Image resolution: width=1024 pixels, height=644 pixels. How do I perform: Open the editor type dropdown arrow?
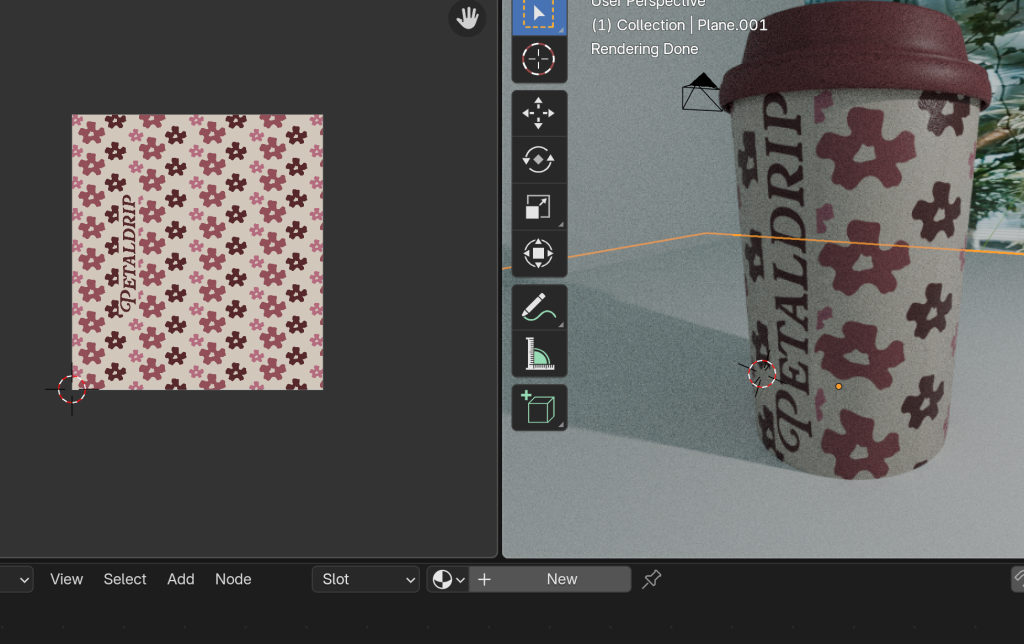click(23, 579)
